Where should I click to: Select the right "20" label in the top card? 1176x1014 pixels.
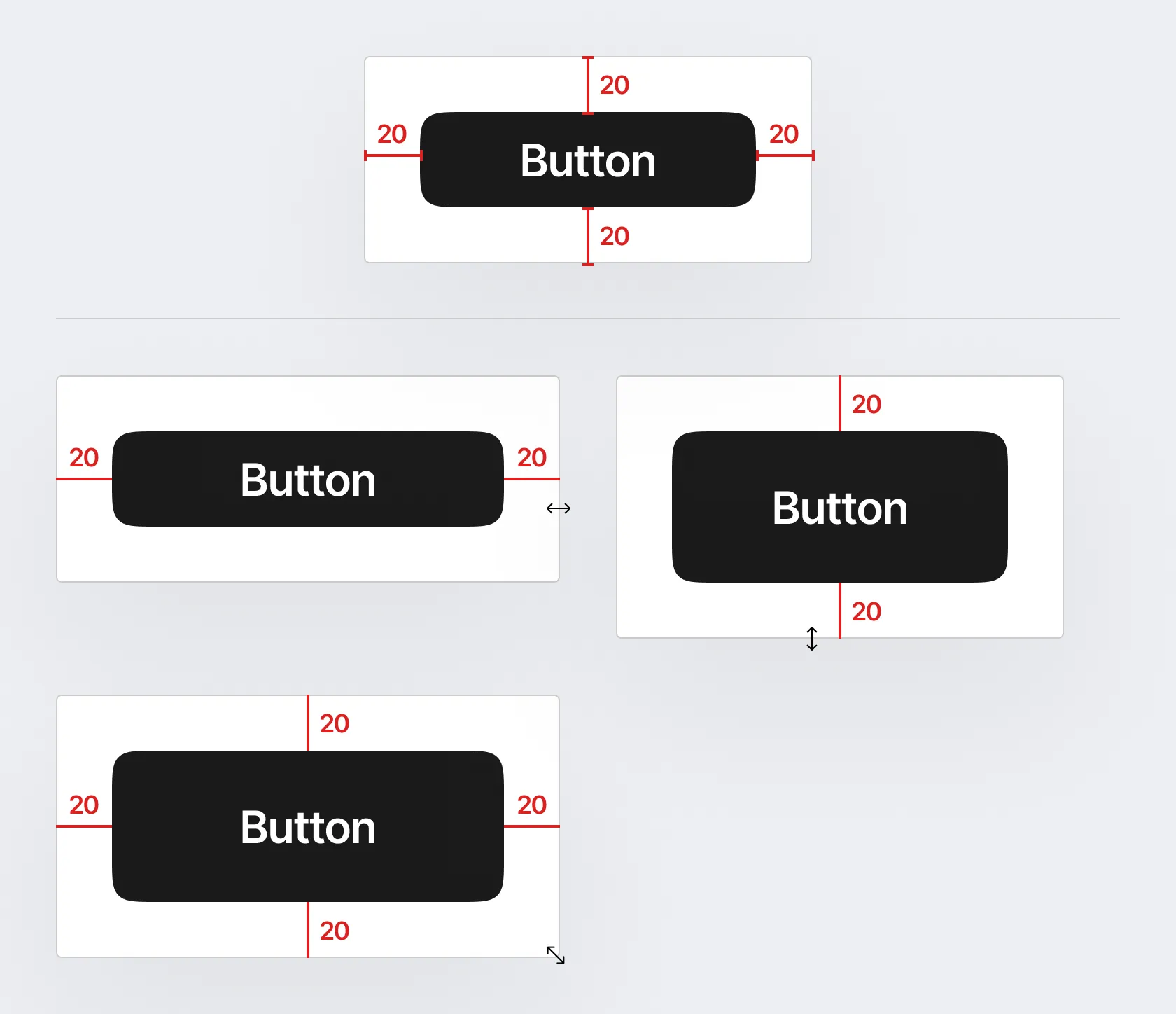(x=784, y=134)
